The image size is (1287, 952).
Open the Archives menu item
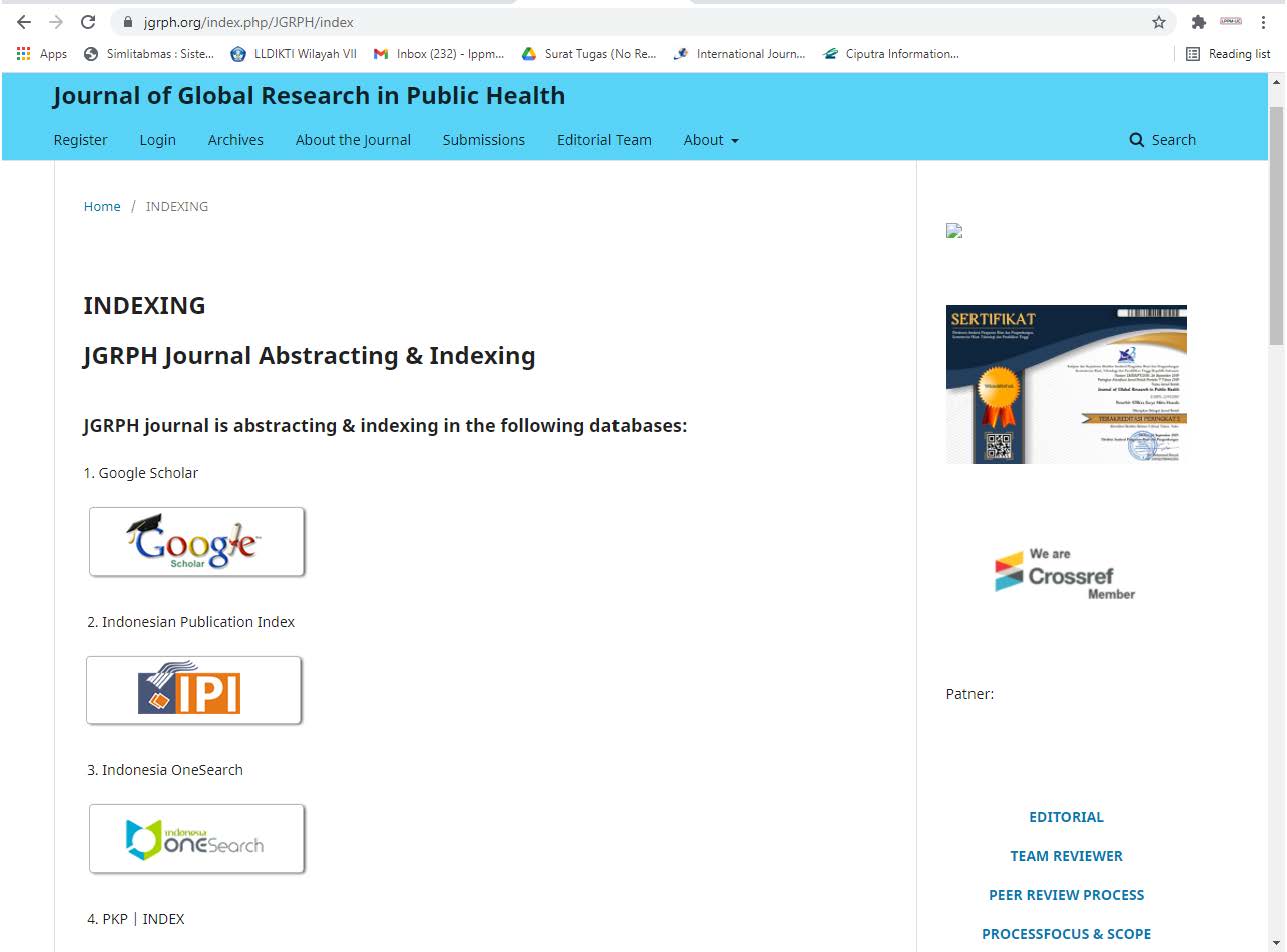236,140
